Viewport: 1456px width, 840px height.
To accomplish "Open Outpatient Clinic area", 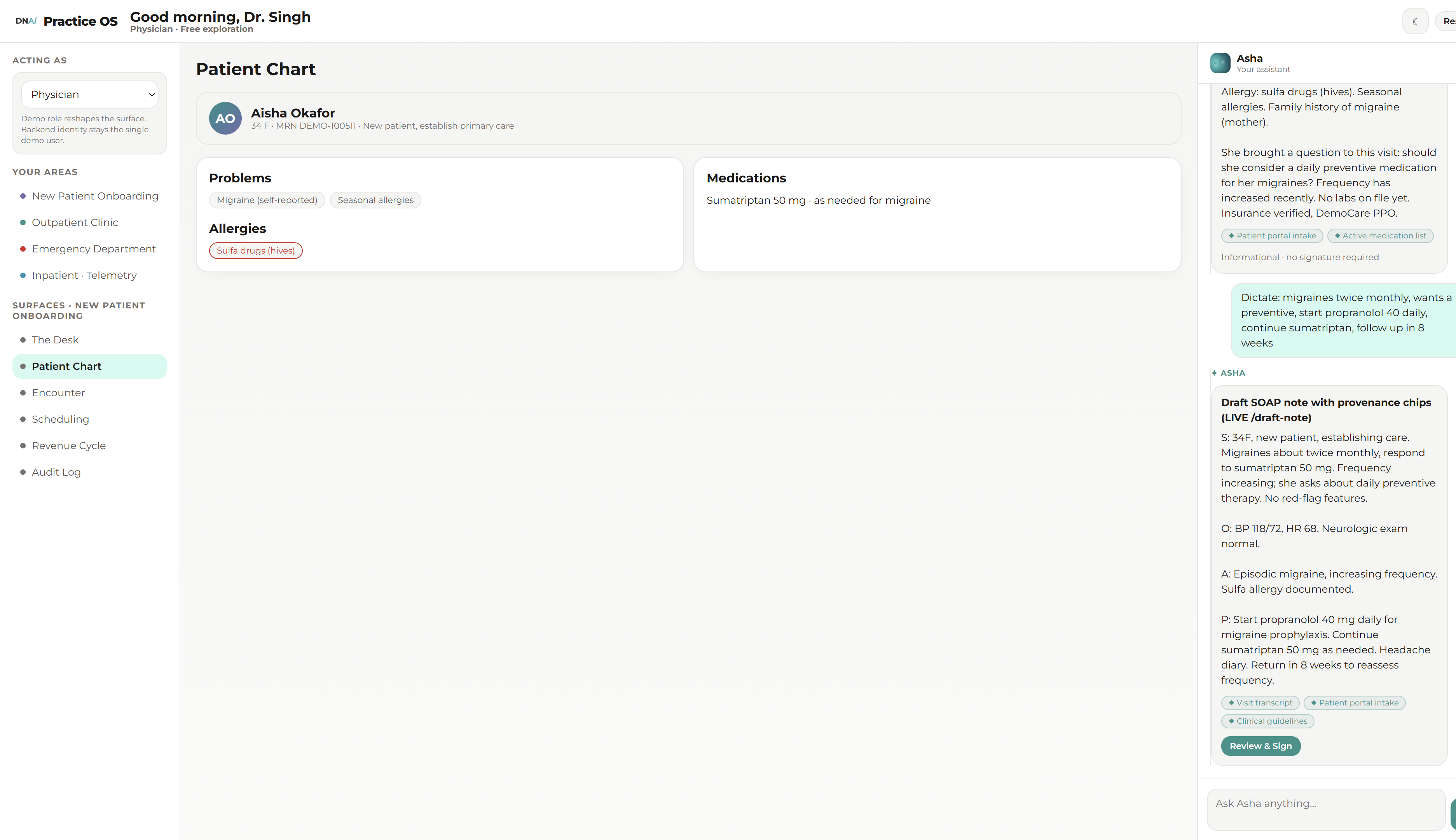I will pos(90,223).
